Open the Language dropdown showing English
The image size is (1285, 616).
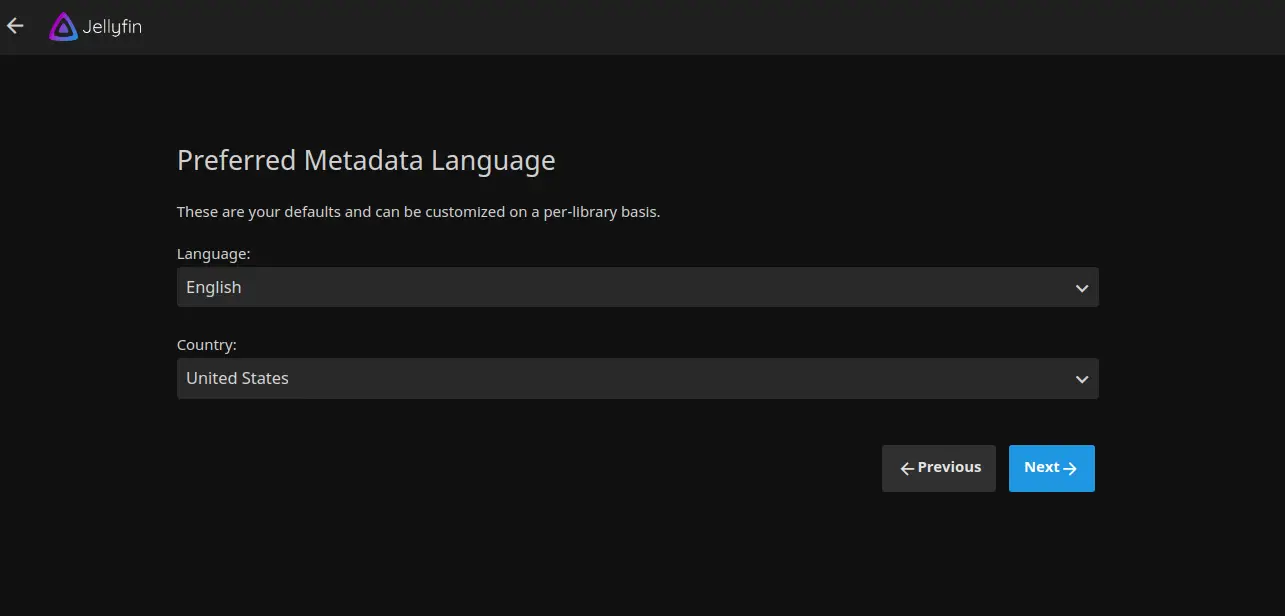pos(637,287)
